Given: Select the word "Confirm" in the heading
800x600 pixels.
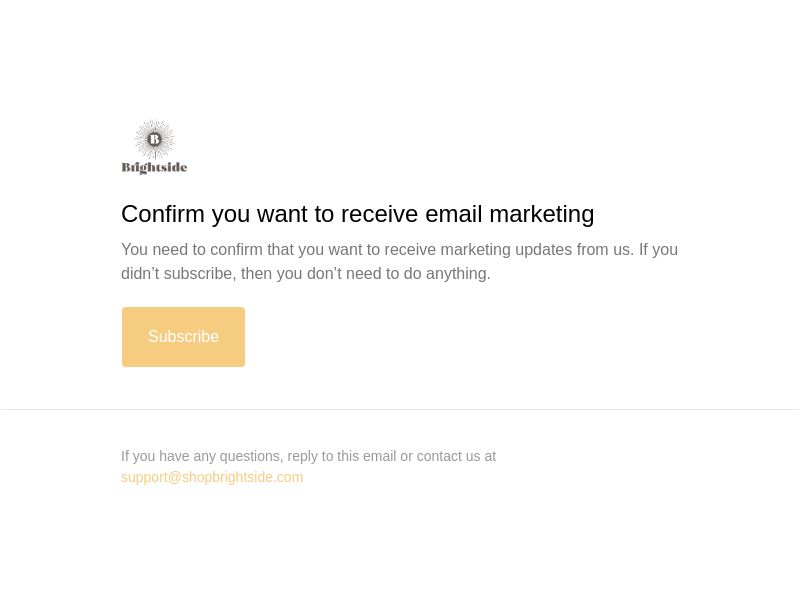Looking at the screenshot, I should click(163, 214).
